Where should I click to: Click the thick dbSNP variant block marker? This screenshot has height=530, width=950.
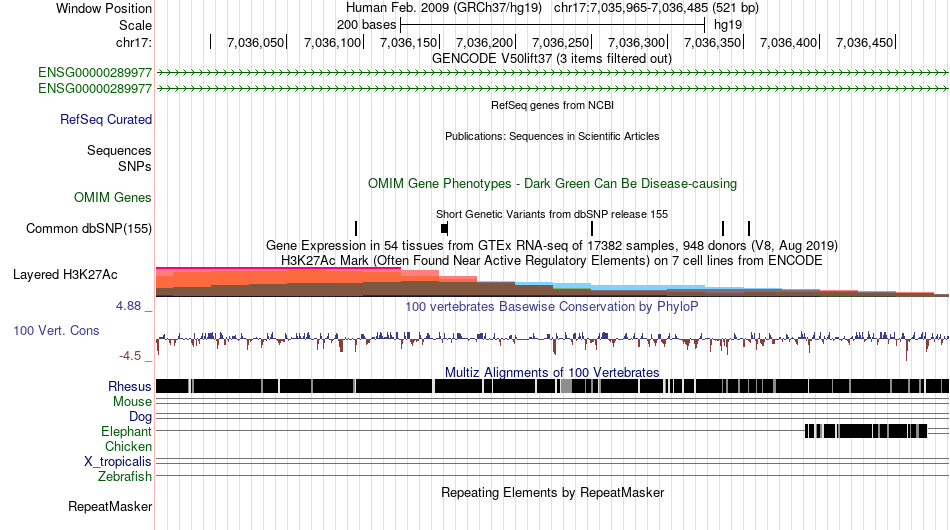point(444,228)
